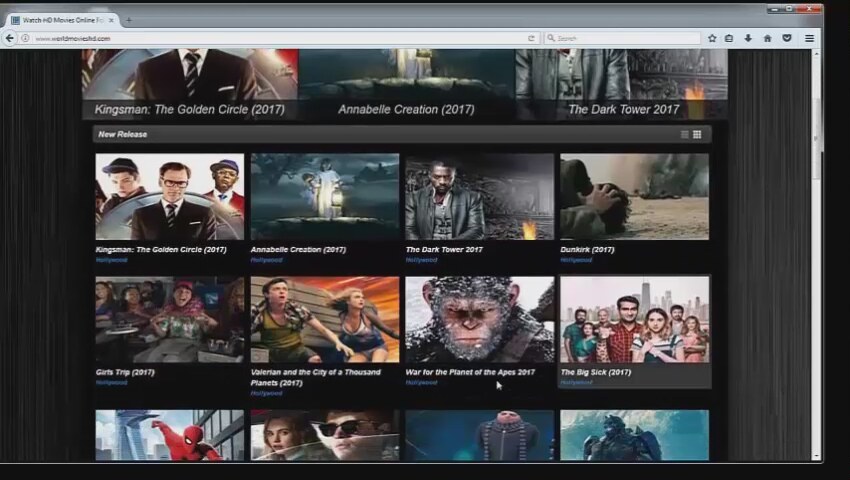Open the Valerian movie thumbnail
Viewport: 850px width, 480px height.
[325, 319]
